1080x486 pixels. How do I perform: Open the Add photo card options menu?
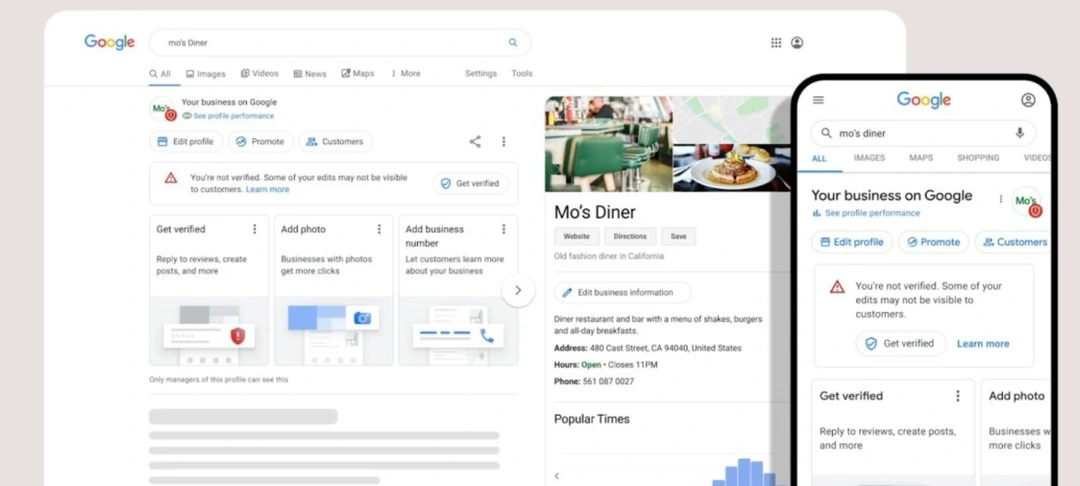pos(379,229)
